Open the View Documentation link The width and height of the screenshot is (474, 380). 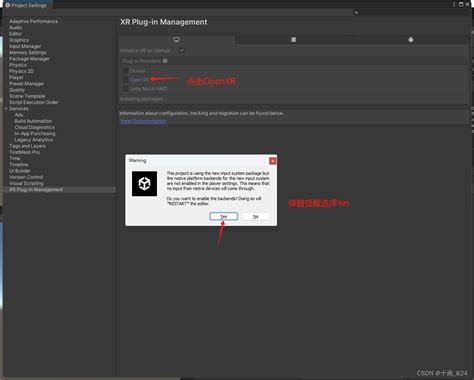(143, 121)
